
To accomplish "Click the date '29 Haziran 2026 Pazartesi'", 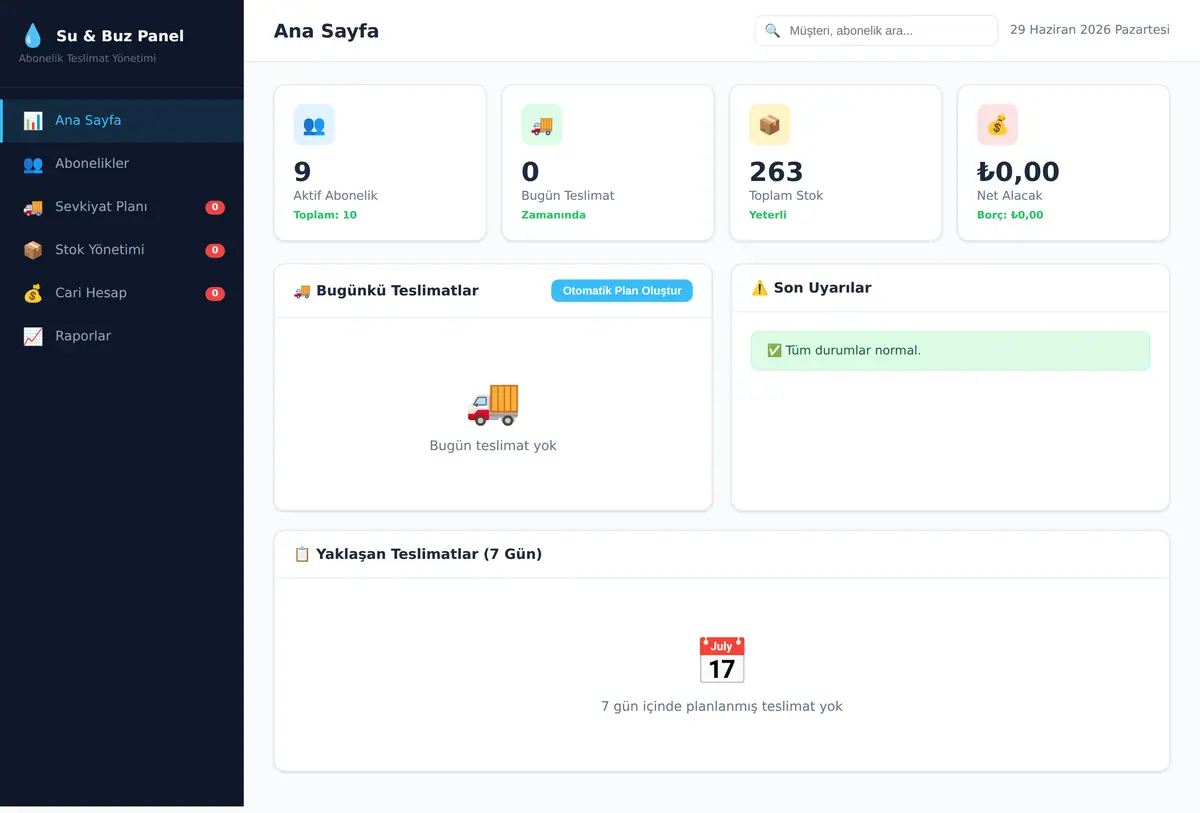I will [1090, 30].
